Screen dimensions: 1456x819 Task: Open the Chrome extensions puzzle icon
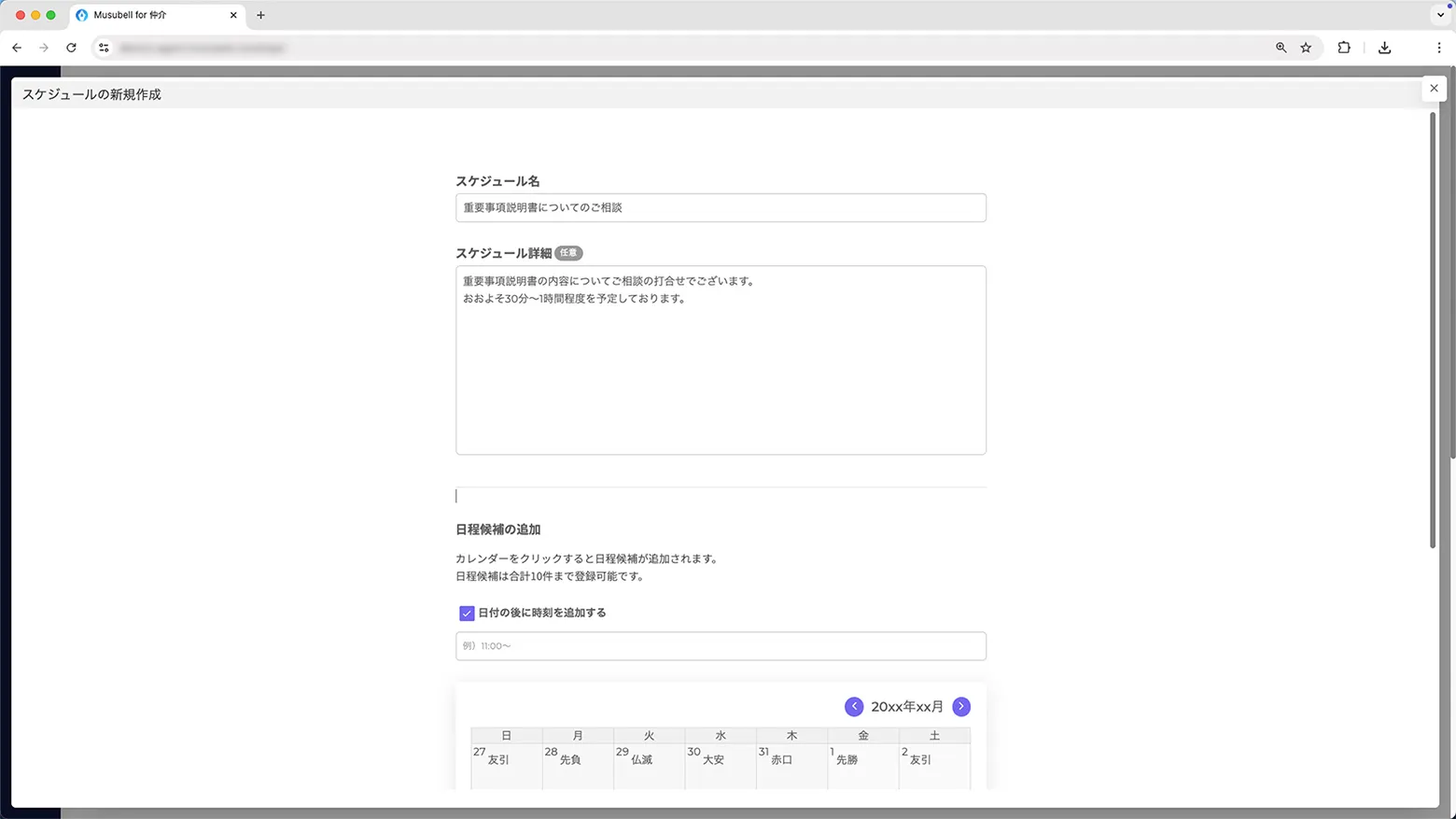(x=1344, y=48)
